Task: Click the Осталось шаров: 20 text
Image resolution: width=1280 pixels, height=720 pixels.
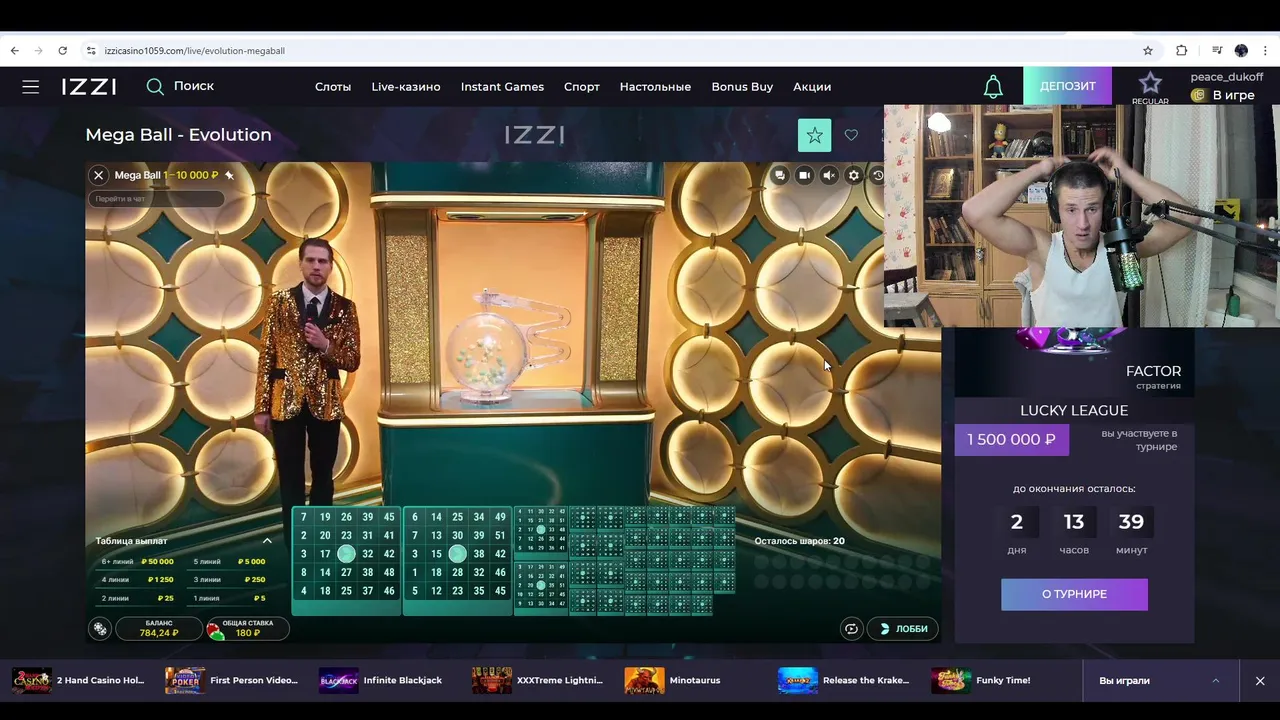Action: coord(799,541)
